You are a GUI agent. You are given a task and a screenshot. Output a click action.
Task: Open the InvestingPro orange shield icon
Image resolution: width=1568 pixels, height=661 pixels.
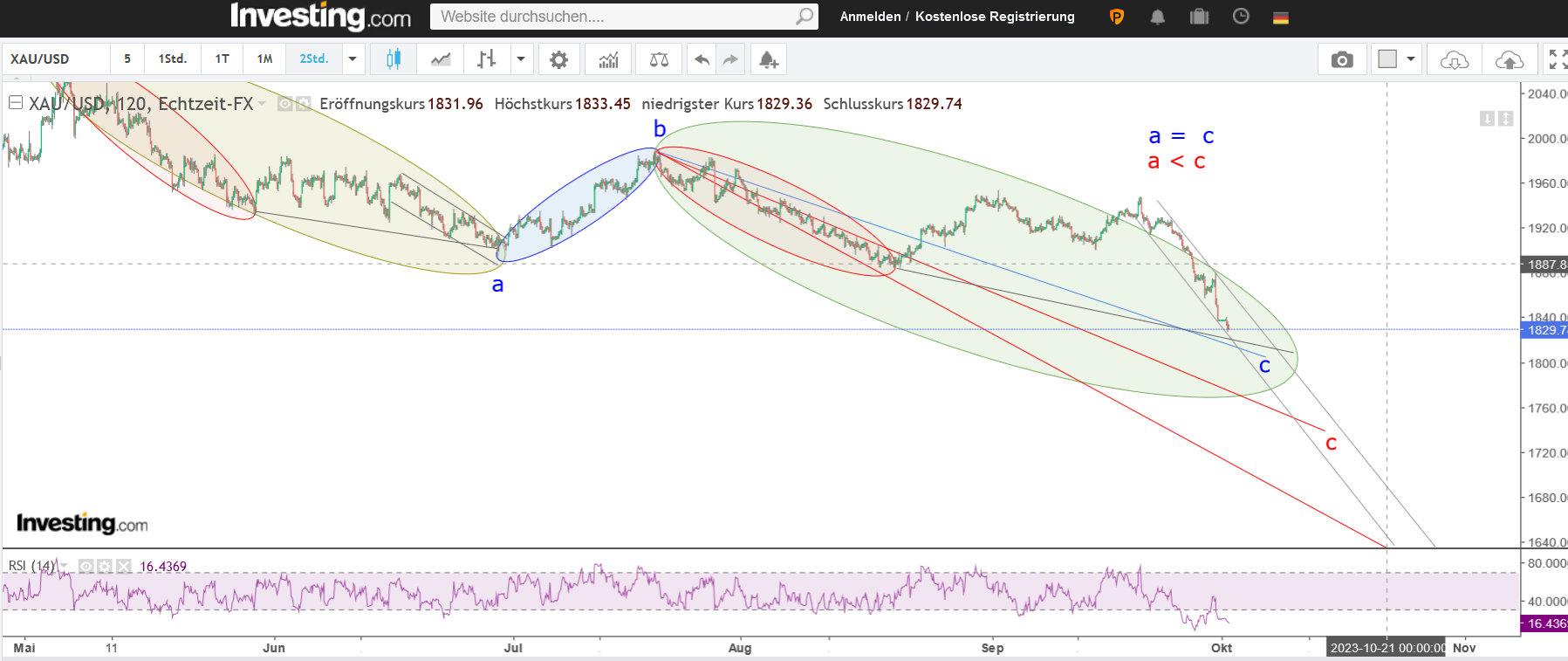[x=1116, y=17]
